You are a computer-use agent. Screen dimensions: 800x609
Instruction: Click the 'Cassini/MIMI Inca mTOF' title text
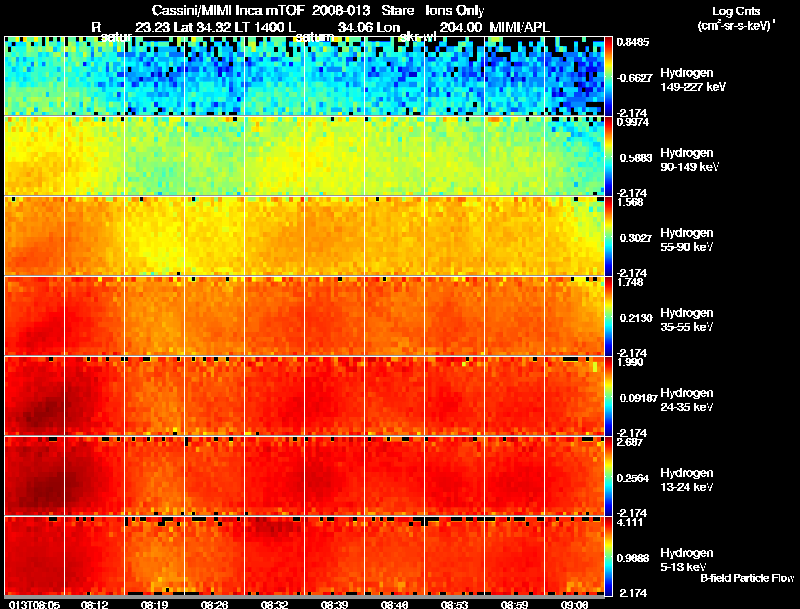(228, 11)
